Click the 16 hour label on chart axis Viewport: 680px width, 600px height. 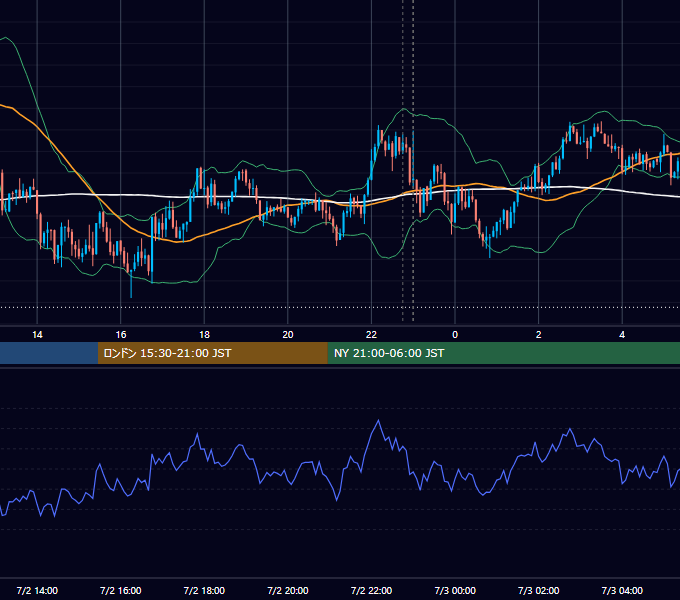(121, 335)
